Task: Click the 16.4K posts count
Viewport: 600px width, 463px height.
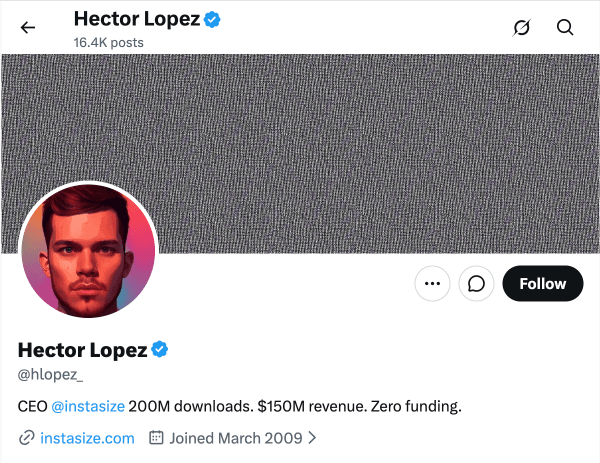Action: click(109, 42)
